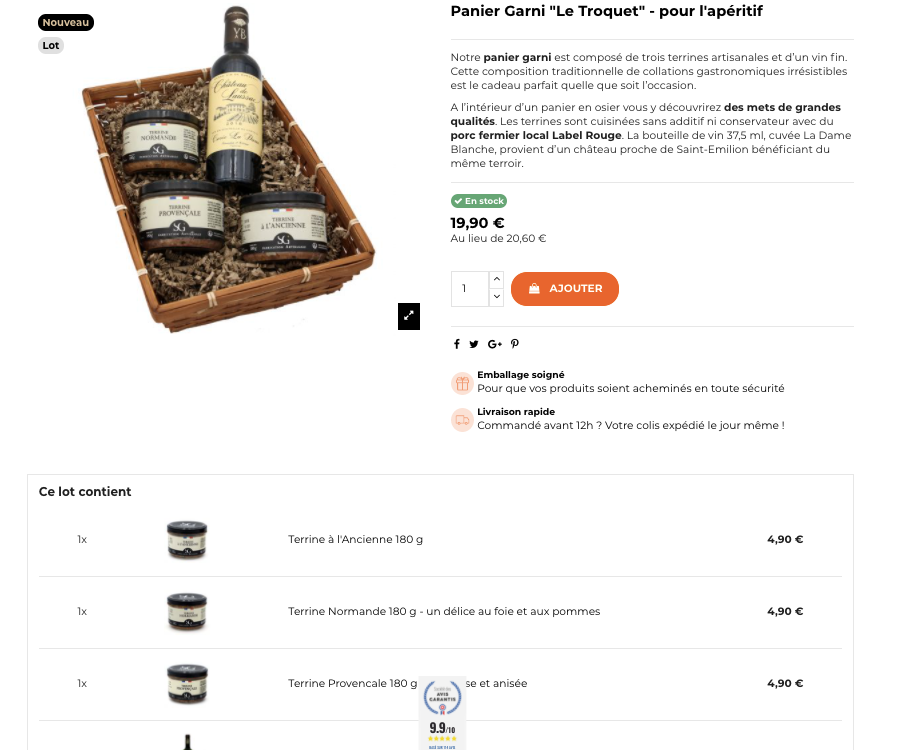Increase quantity with up arrow
The width and height of the screenshot is (909, 750).
pos(496,279)
